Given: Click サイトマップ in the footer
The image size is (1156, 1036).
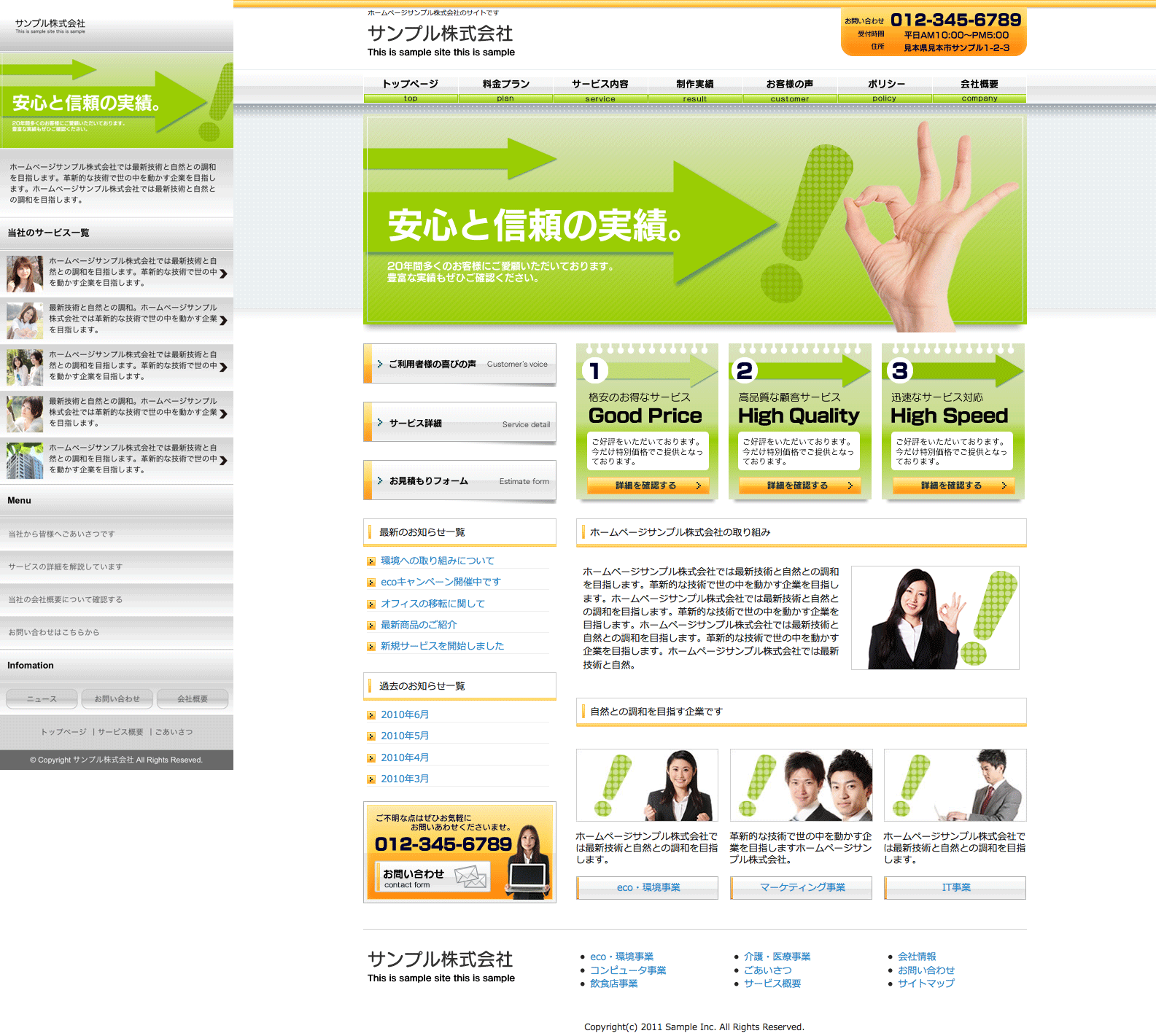Looking at the screenshot, I should coord(926,984).
